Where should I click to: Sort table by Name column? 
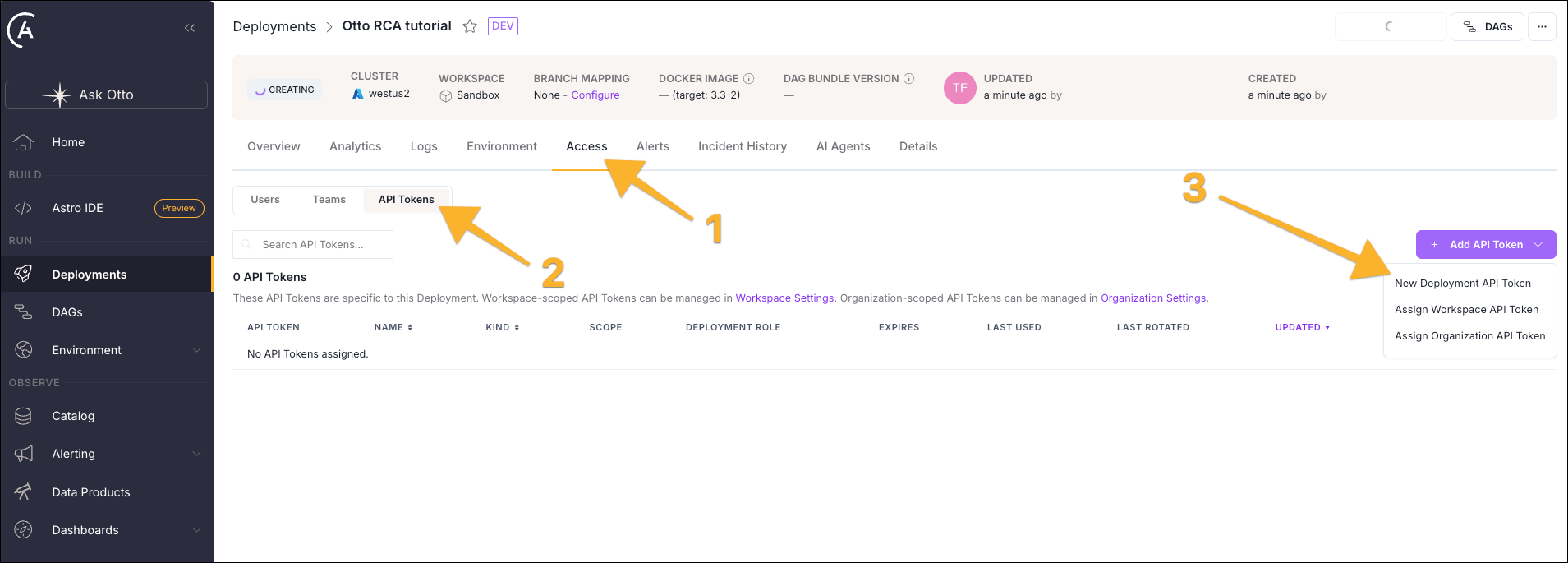click(393, 327)
